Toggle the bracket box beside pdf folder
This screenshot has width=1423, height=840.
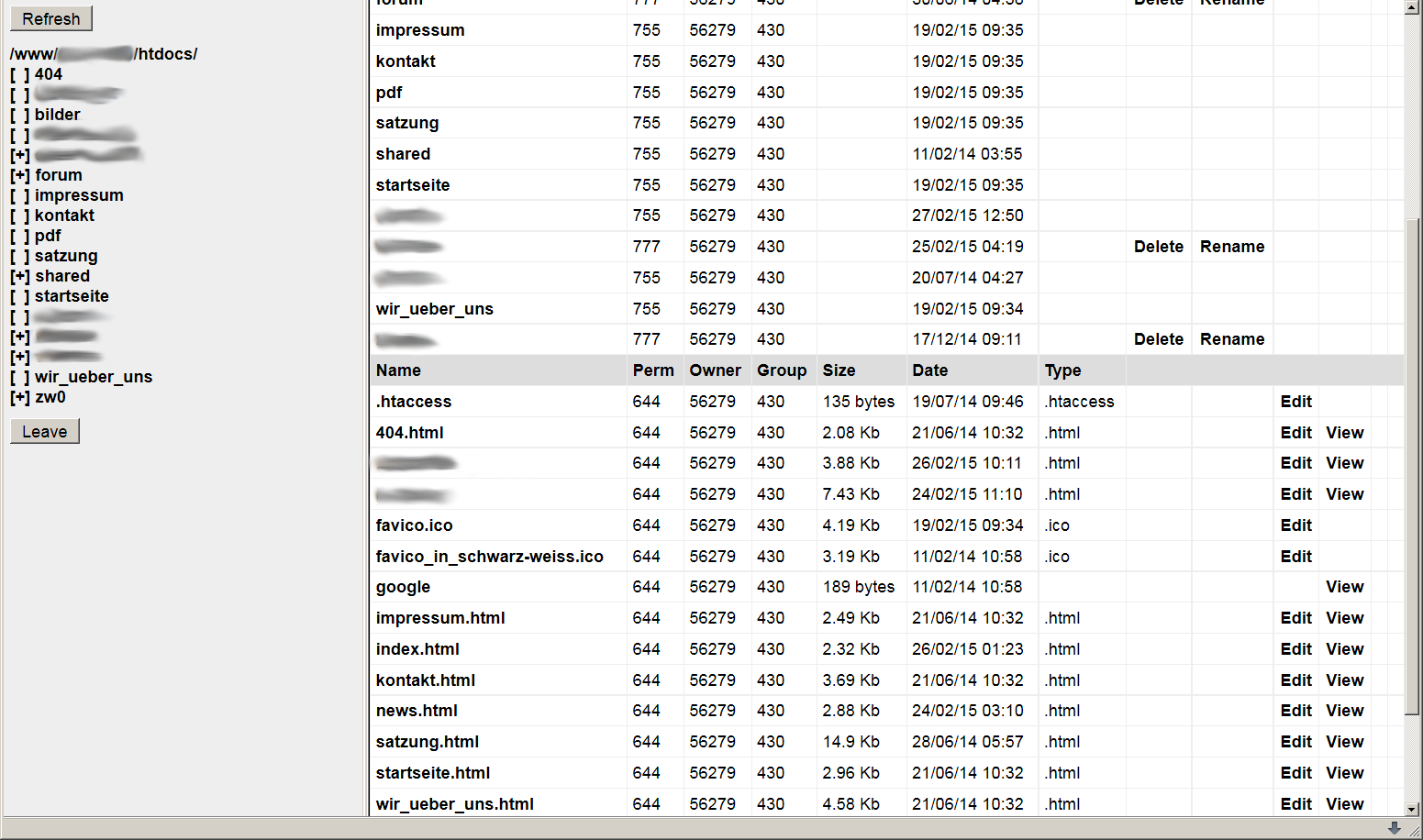(x=20, y=236)
